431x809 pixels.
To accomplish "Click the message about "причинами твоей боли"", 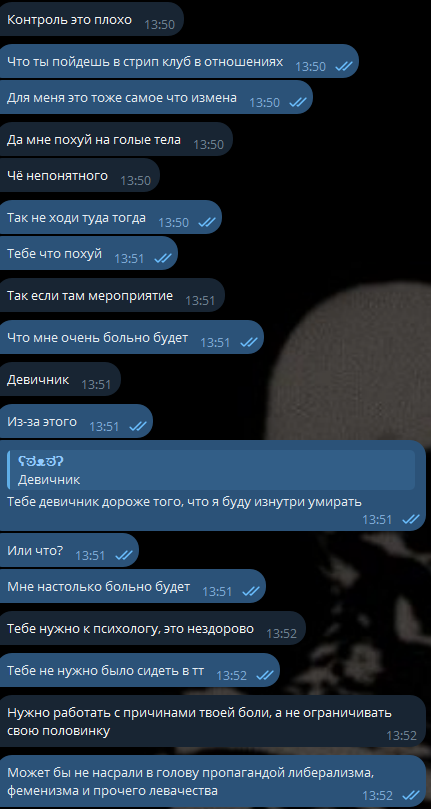I will 213,721.
